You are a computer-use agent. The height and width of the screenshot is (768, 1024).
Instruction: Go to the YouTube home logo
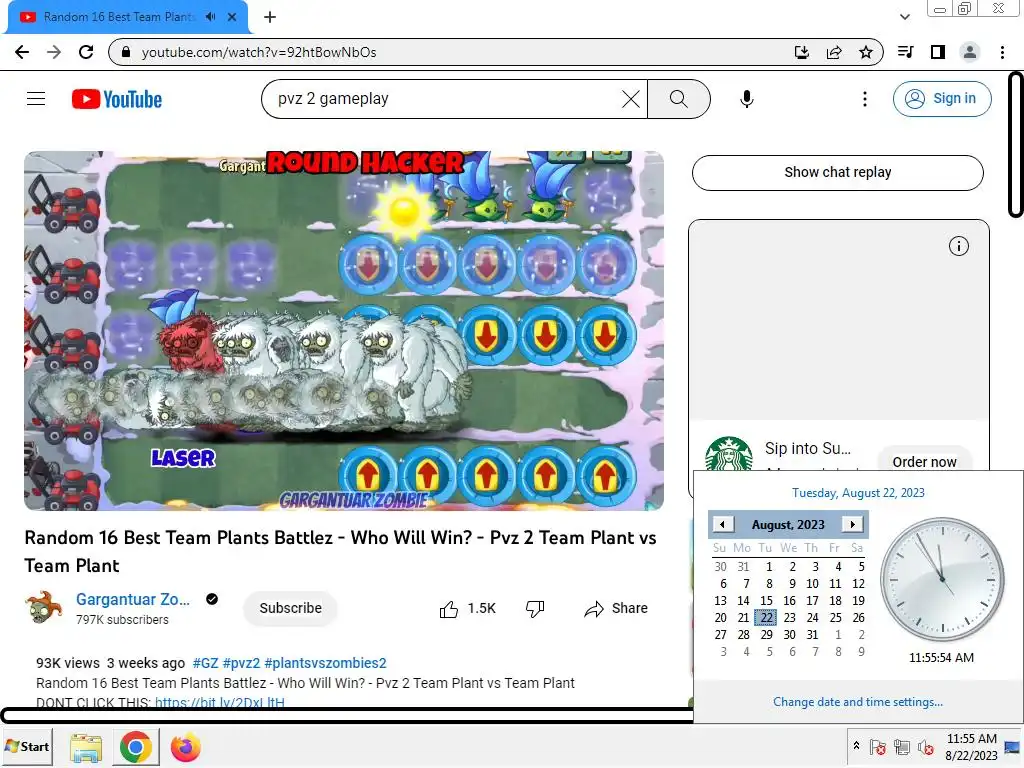click(117, 99)
